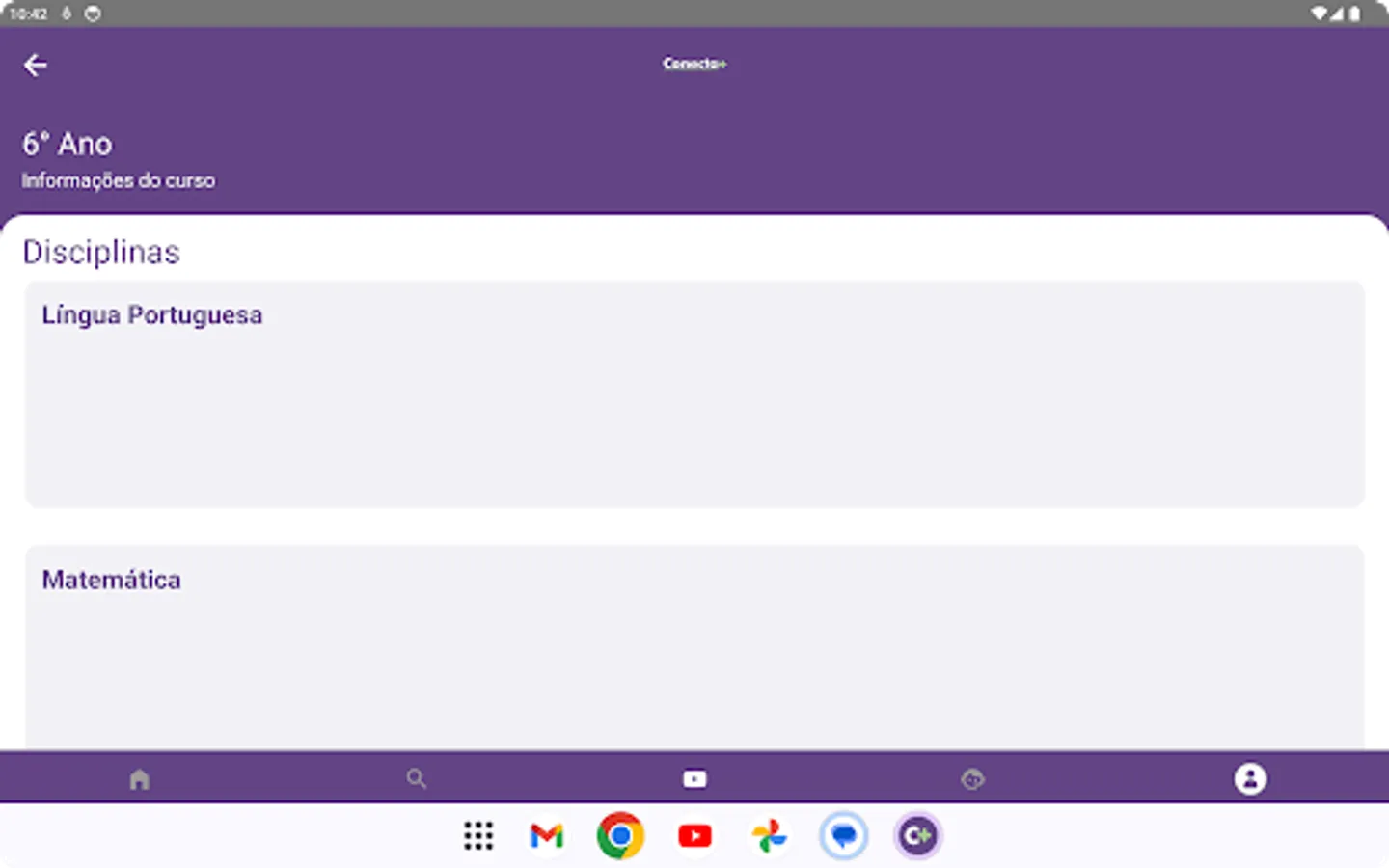Screen dimensions: 1389x868
Task: Open Google Photos from the taskbar
Action: pos(769,835)
